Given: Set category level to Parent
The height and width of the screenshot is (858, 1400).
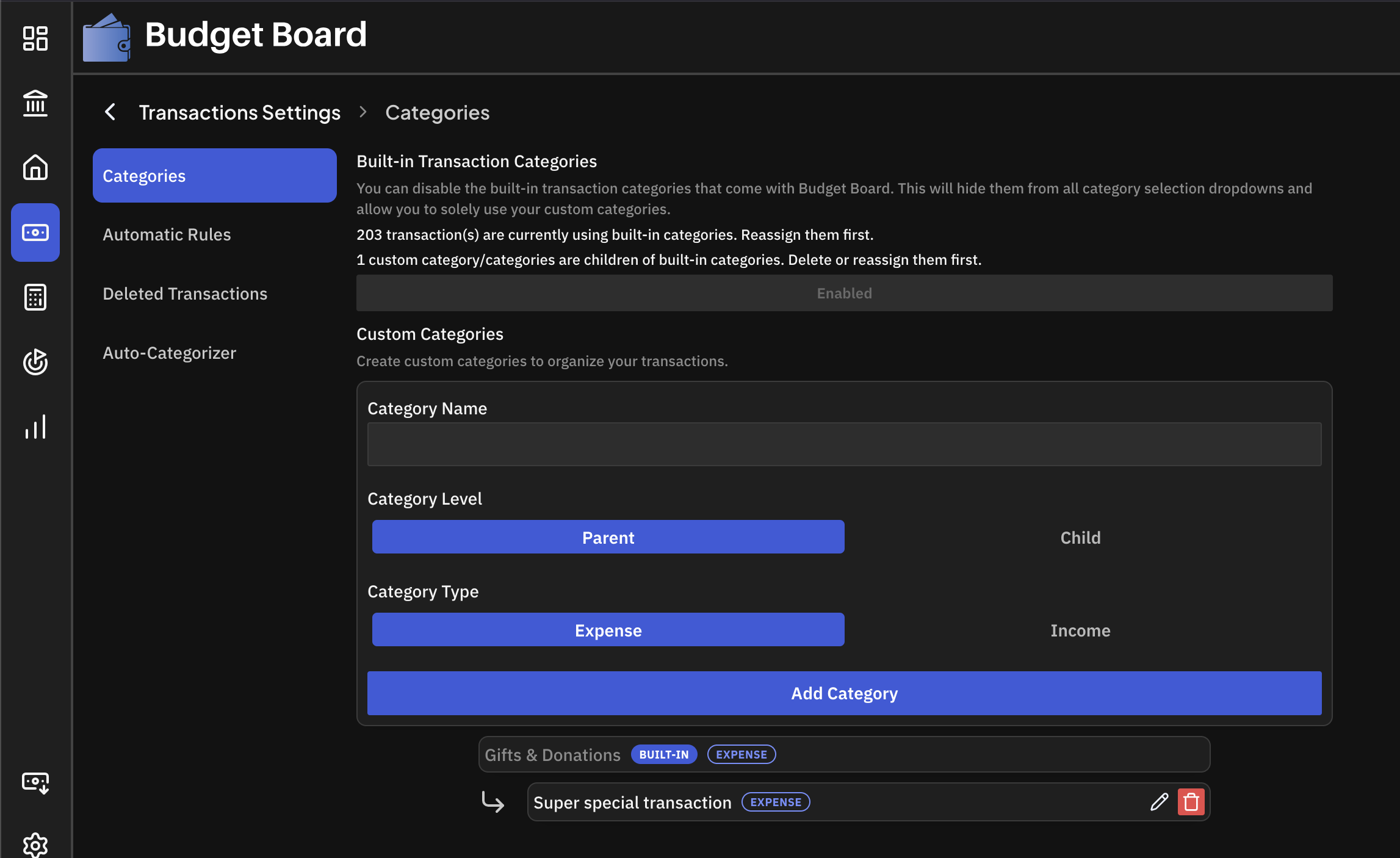Looking at the screenshot, I should (608, 537).
